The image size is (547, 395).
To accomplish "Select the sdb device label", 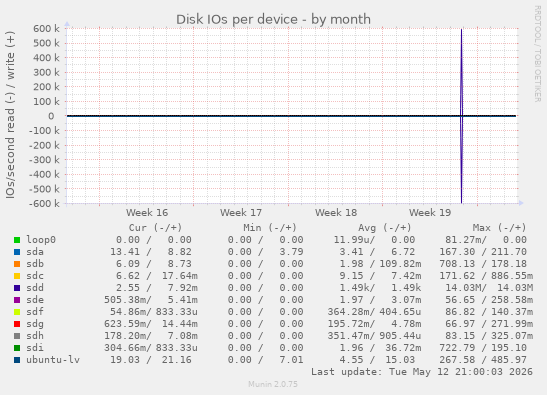I will (35, 264).
